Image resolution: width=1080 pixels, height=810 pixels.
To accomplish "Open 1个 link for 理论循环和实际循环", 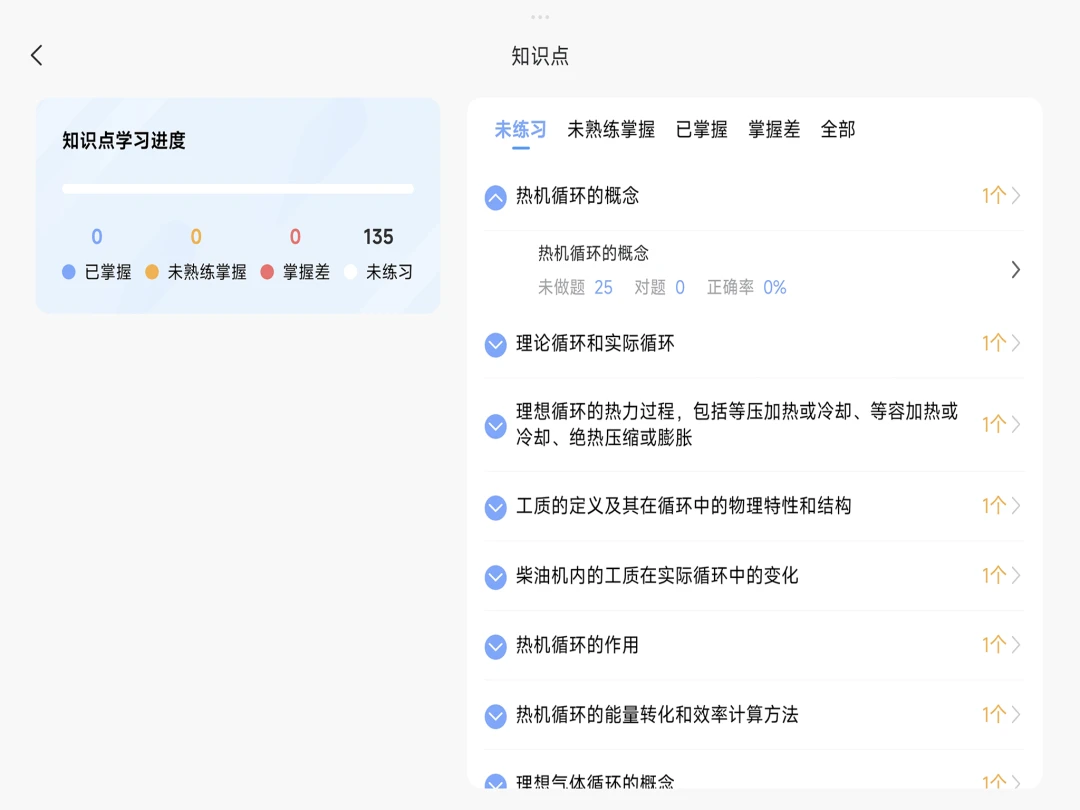I will pos(1001,343).
